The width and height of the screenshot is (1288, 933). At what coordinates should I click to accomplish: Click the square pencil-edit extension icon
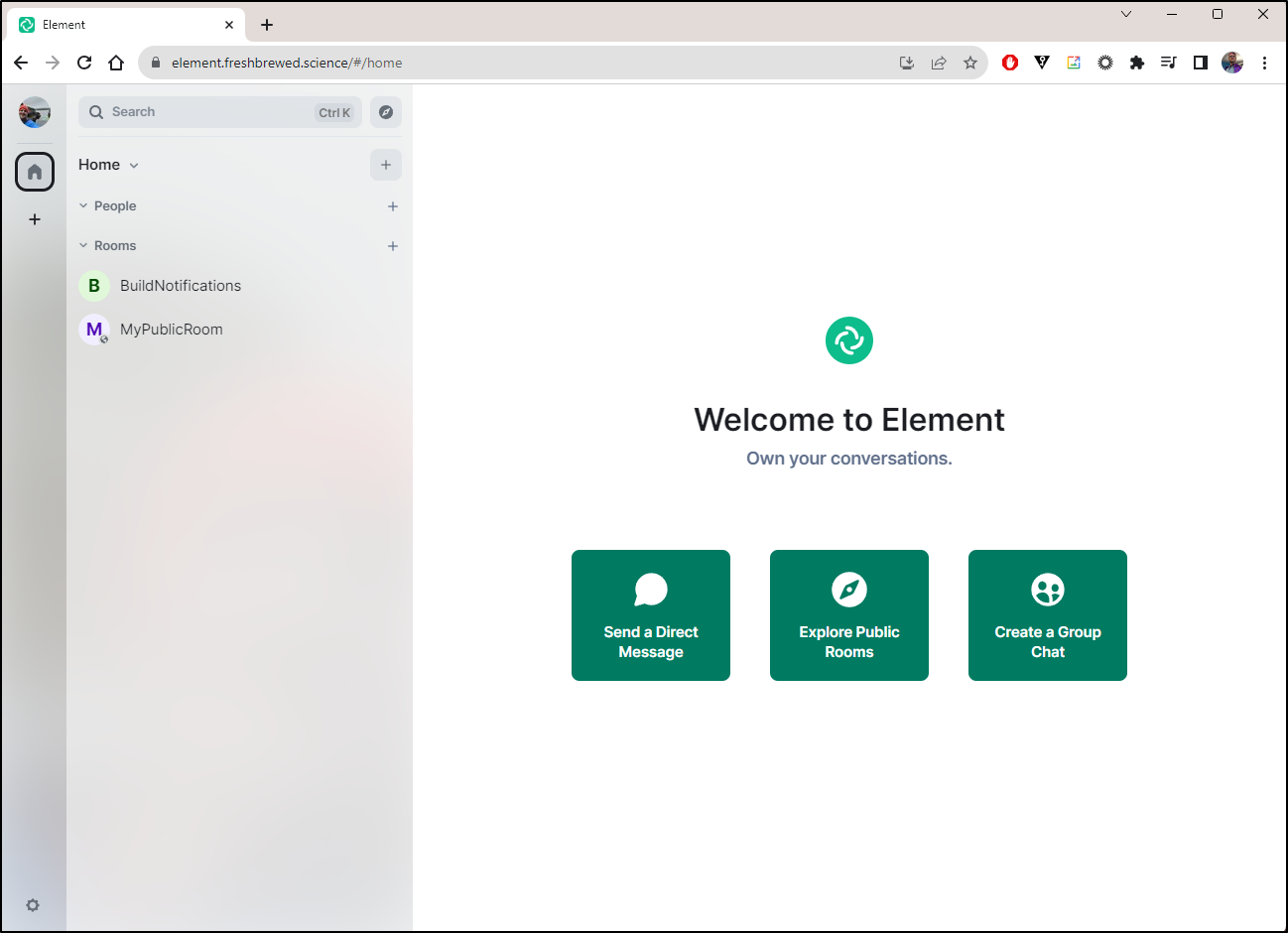1074,63
